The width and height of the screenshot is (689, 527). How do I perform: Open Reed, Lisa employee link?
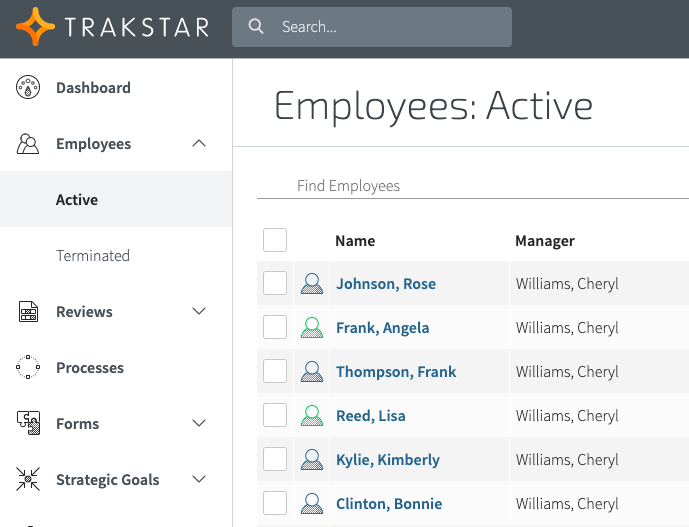(x=370, y=416)
